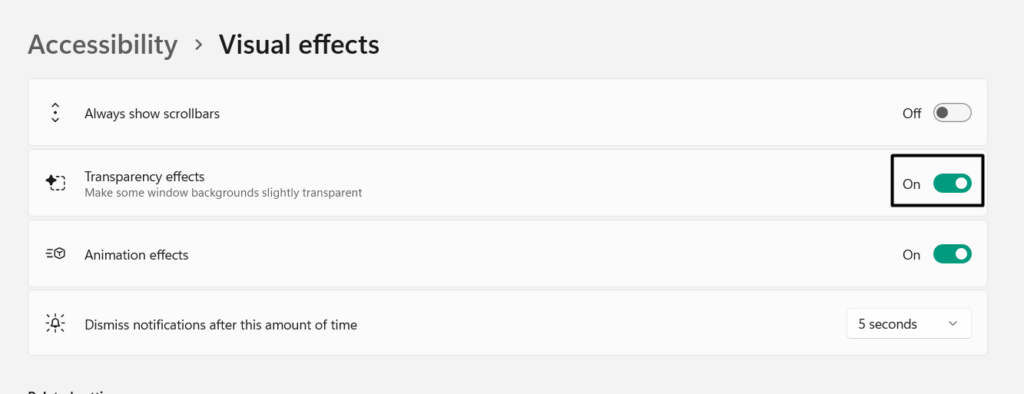
Task: Click the Animation effects cube icon
Action: (x=56, y=254)
